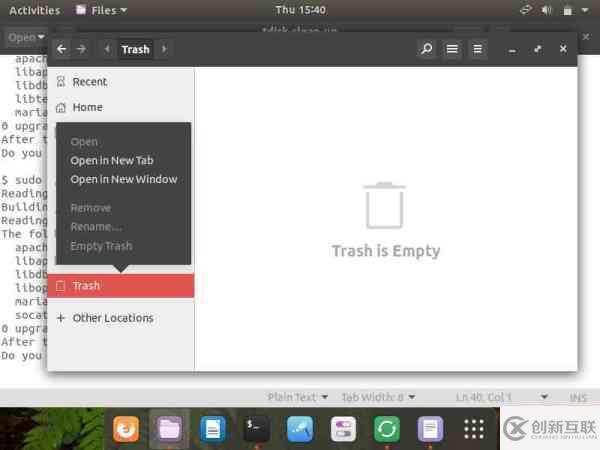The height and width of the screenshot is (450, 600).
Task: Open the Files app dock icon
Action: pyautogui.click(x=169, y=429)
